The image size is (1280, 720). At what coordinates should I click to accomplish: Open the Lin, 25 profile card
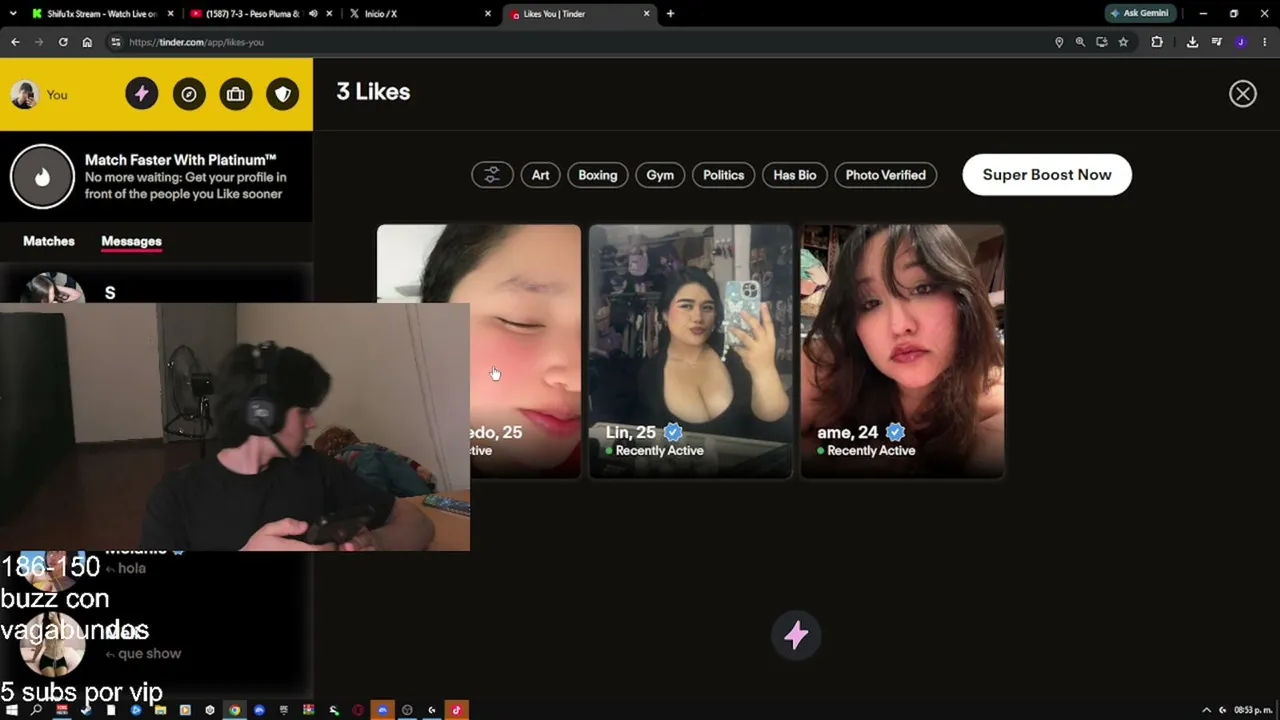(691, 351)
